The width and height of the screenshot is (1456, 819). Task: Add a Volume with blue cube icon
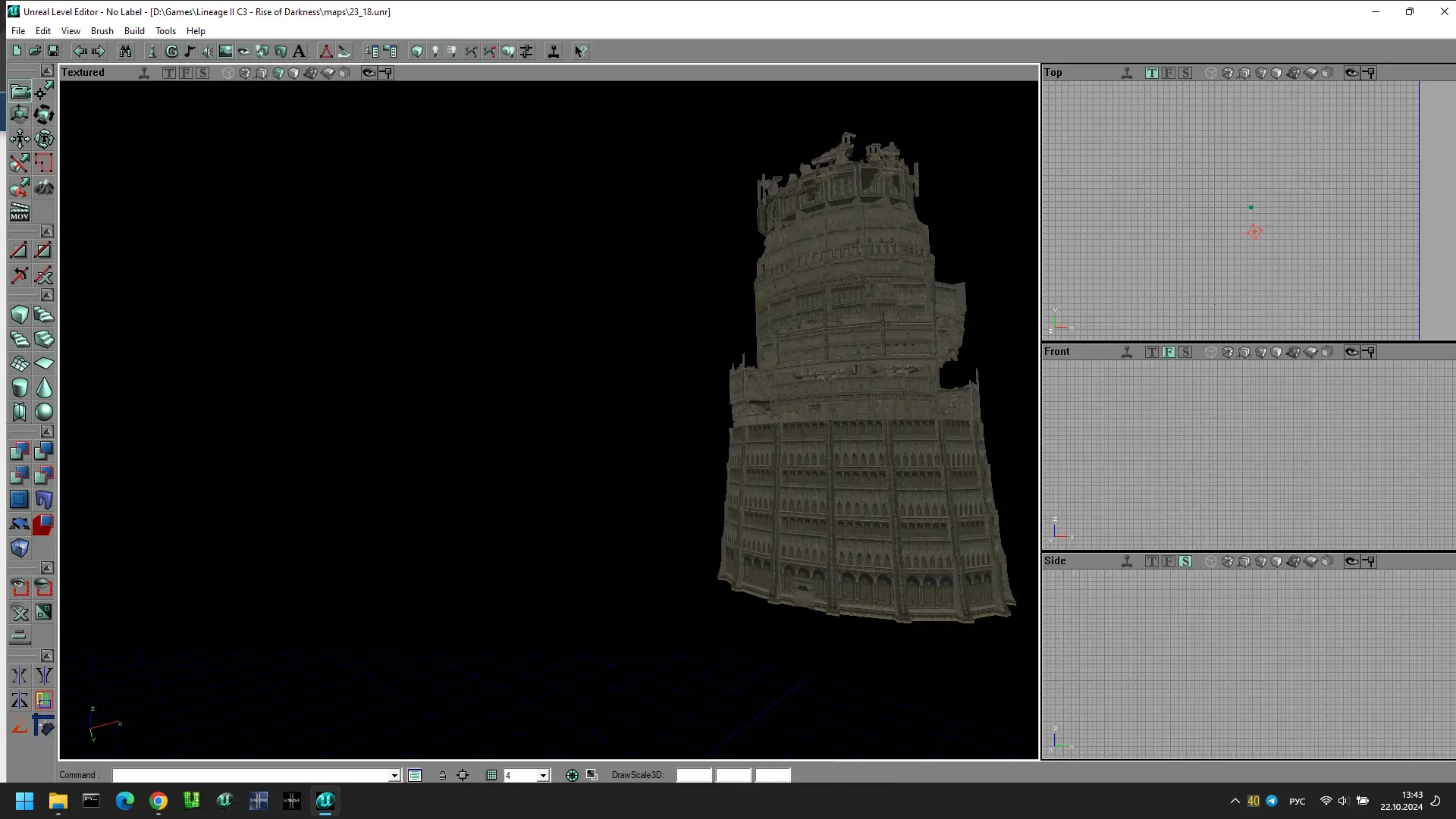[20, 548]
